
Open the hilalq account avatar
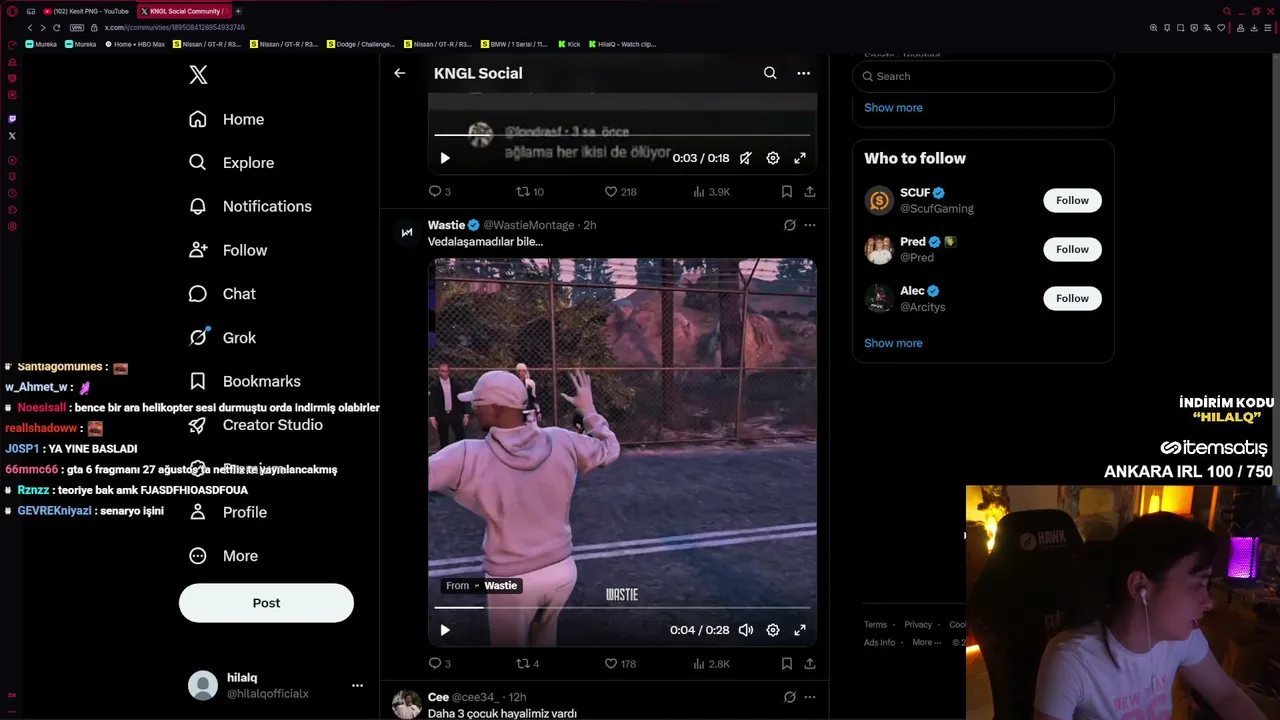tap(203, 685)
